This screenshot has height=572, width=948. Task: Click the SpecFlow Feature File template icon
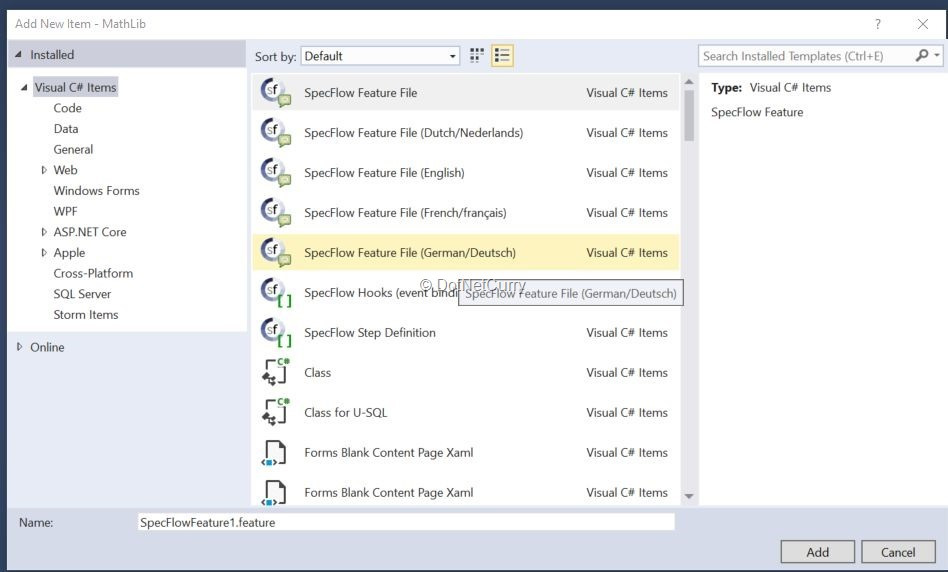click(275, 93)
